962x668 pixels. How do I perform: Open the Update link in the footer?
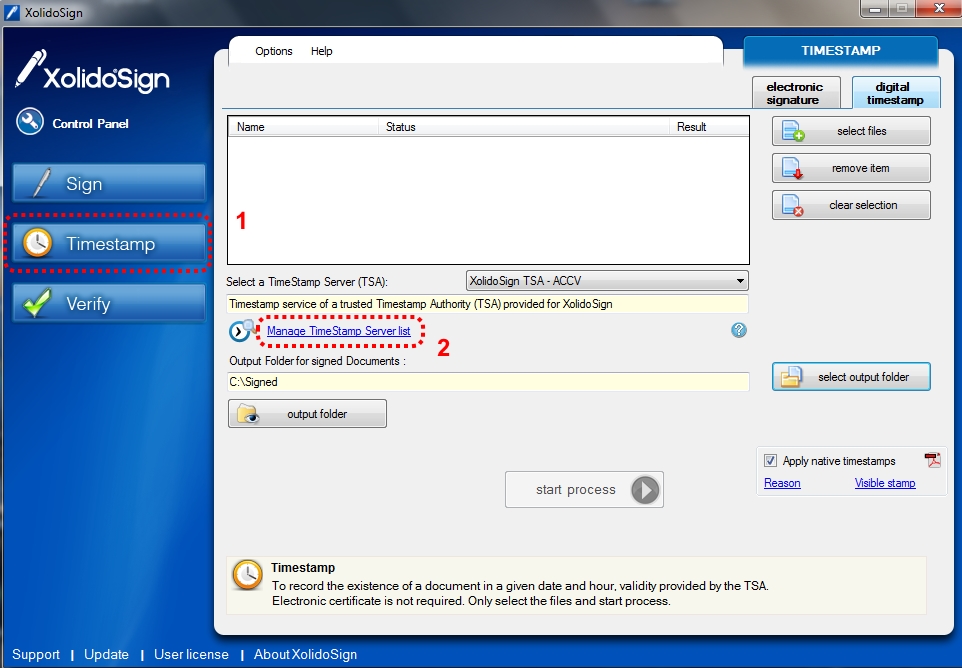pos(106,655)
